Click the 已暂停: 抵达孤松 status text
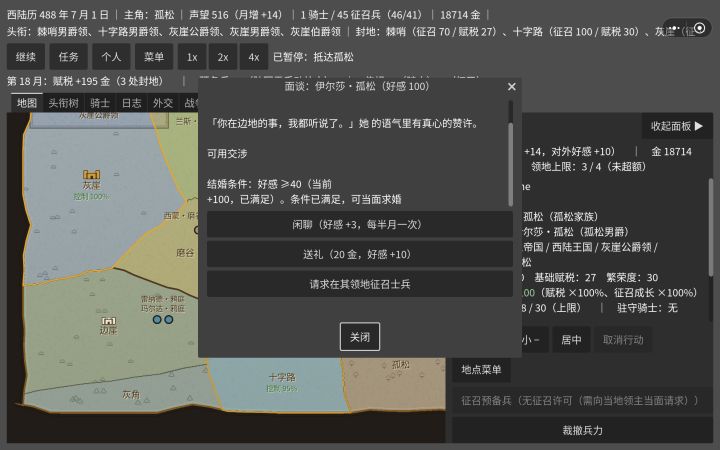 pos(313,57)
